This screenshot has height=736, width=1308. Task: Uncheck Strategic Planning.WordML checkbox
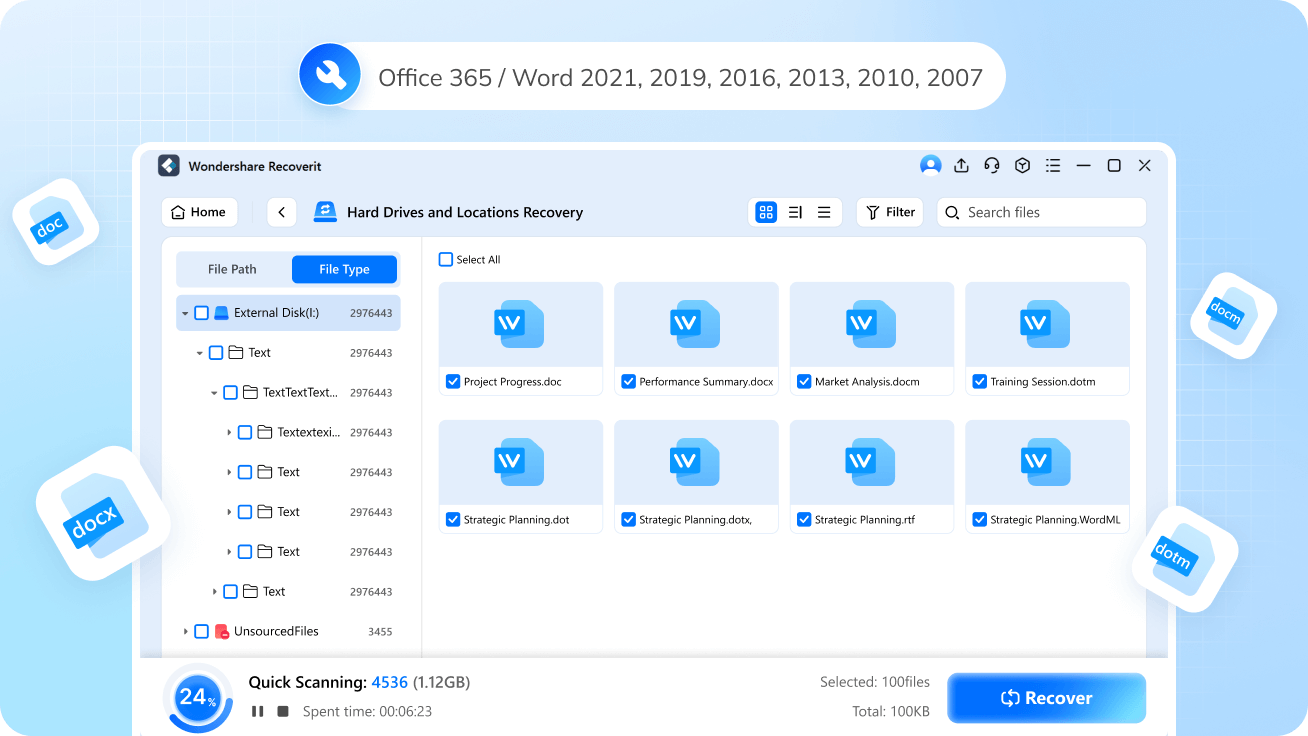[979, 520]
